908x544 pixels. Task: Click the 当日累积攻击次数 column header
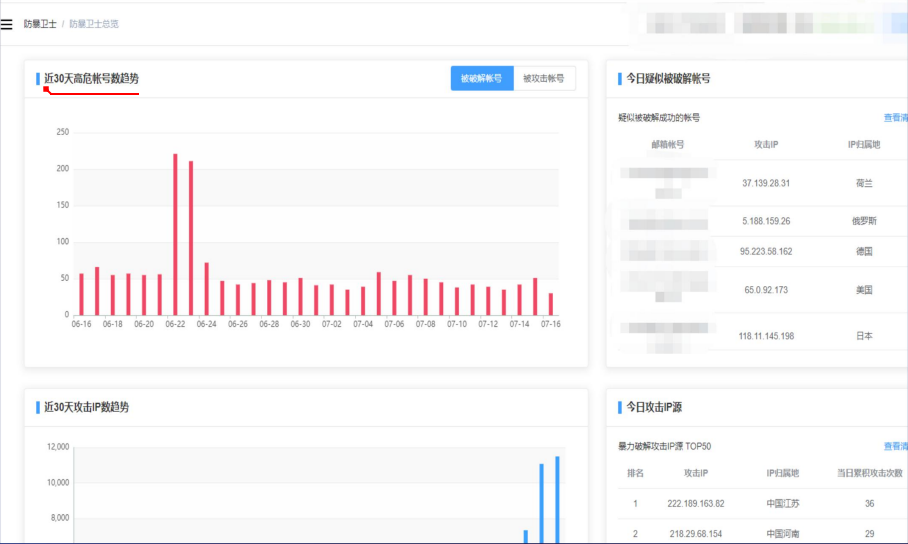click(x=869, y=473)
